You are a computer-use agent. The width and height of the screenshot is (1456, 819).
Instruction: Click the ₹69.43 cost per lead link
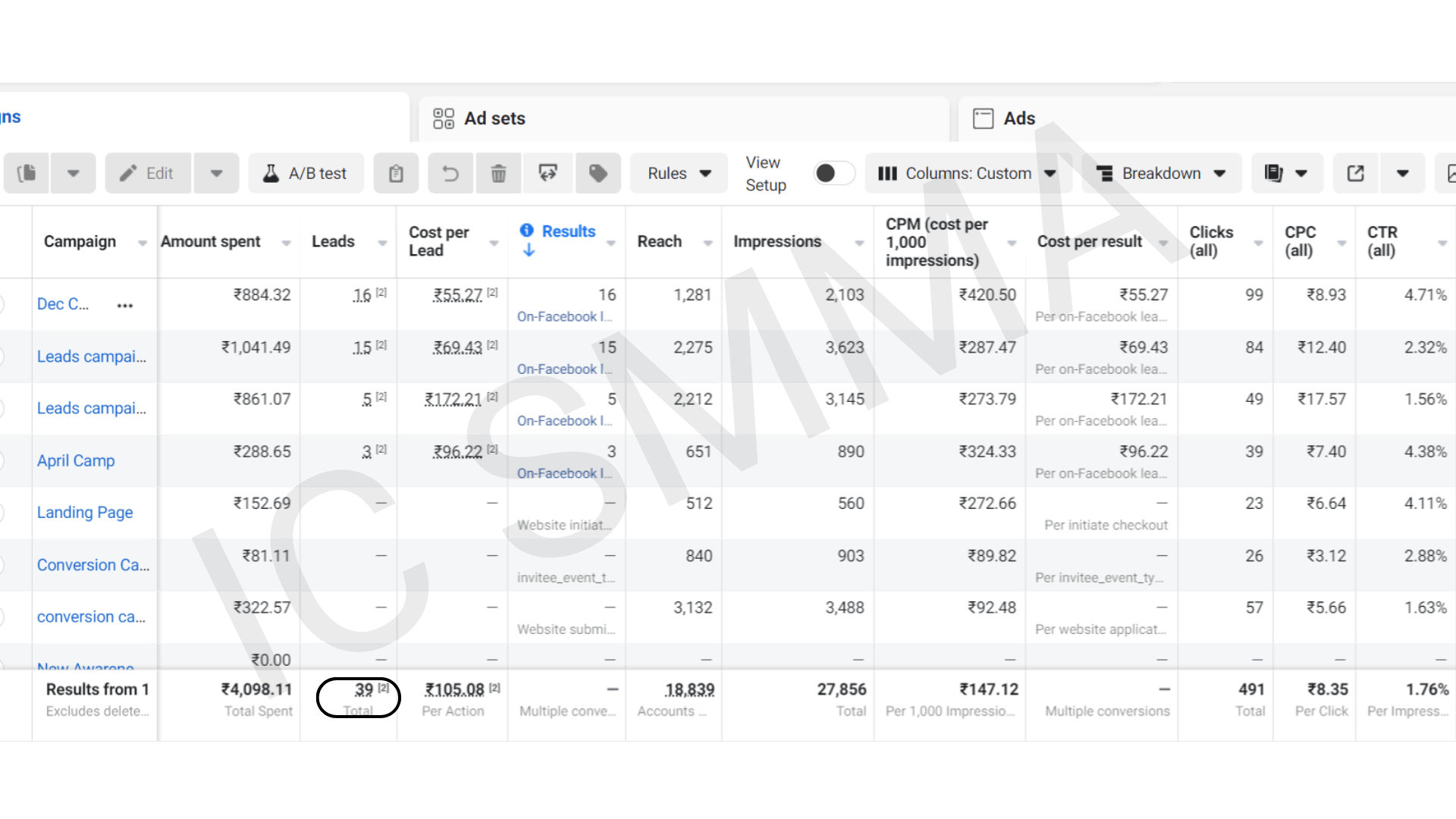click(x=457, y=347)
